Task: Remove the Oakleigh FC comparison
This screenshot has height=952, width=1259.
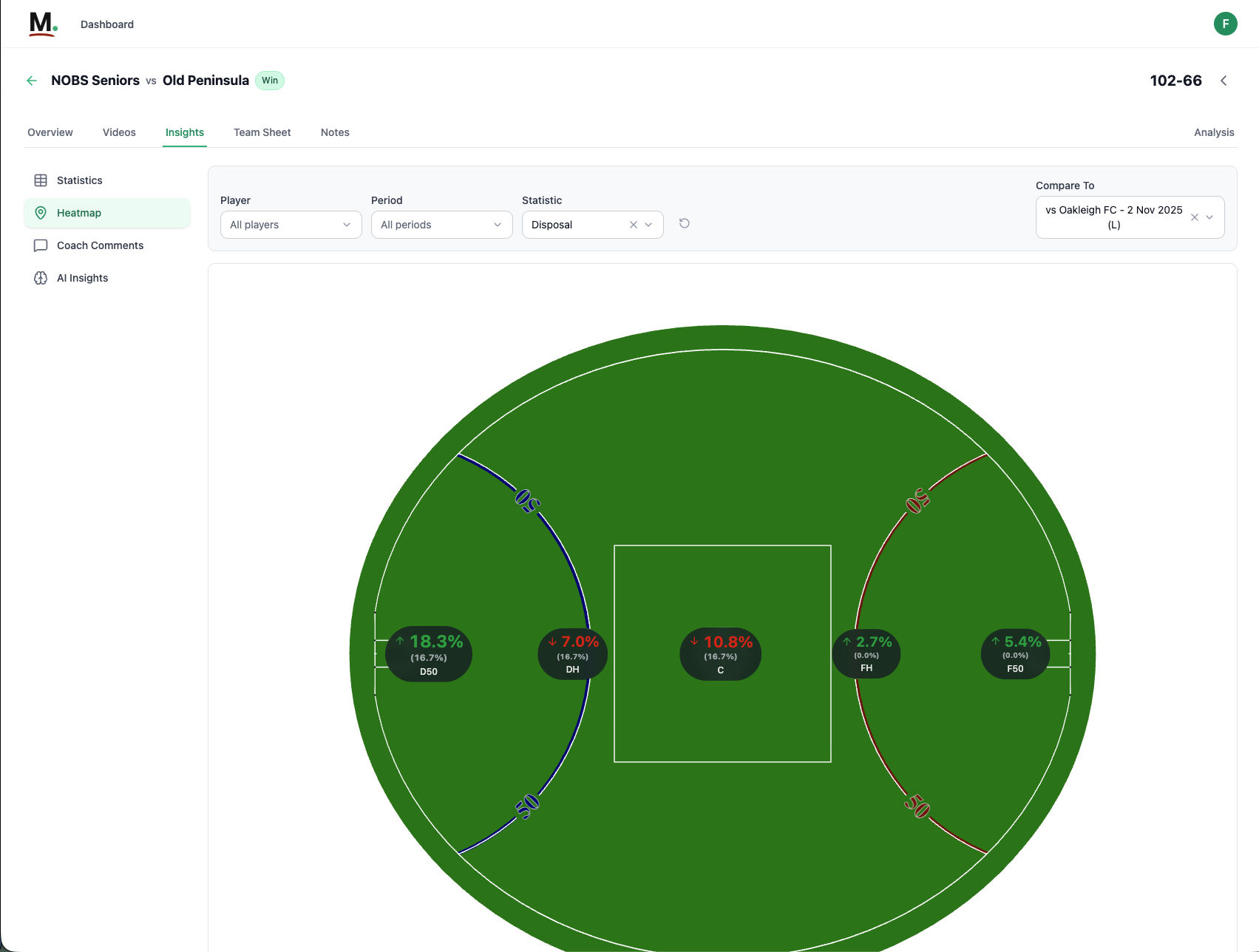Action: [x=1195, y=217]
